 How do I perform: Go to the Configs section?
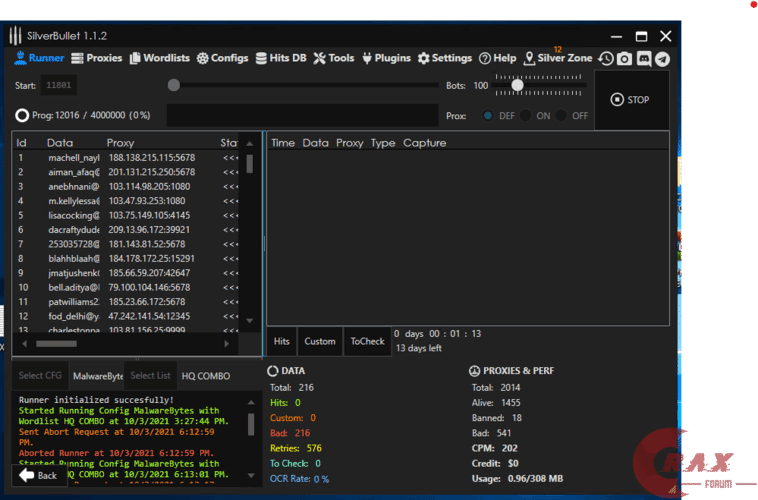[222, 58]
